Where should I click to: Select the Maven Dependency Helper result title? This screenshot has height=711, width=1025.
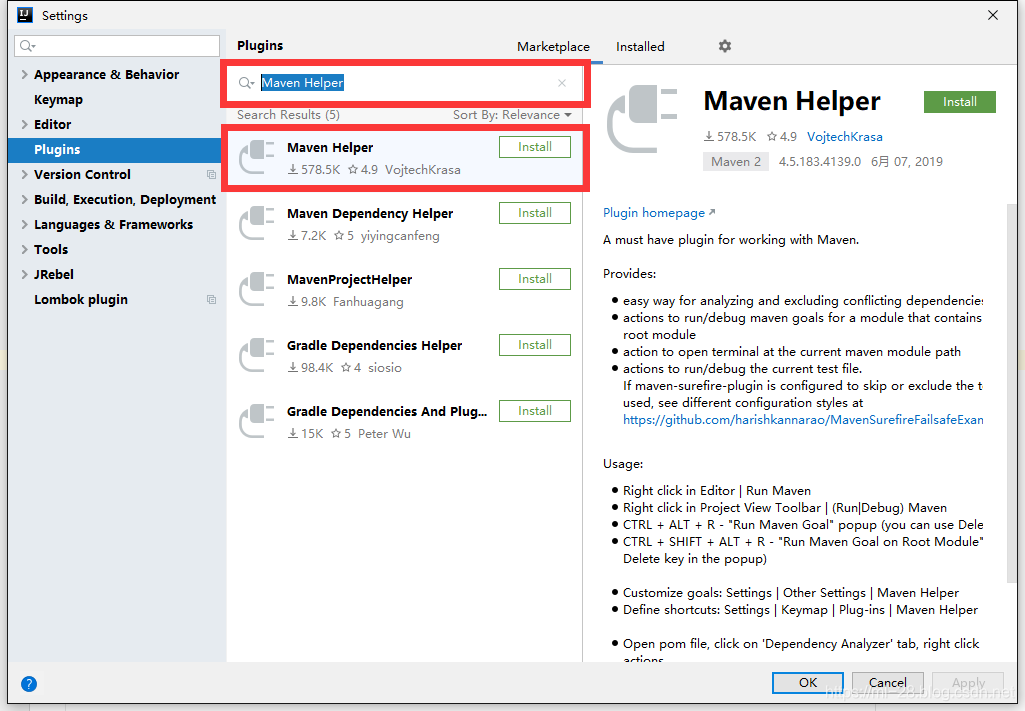tap(370, 214)
